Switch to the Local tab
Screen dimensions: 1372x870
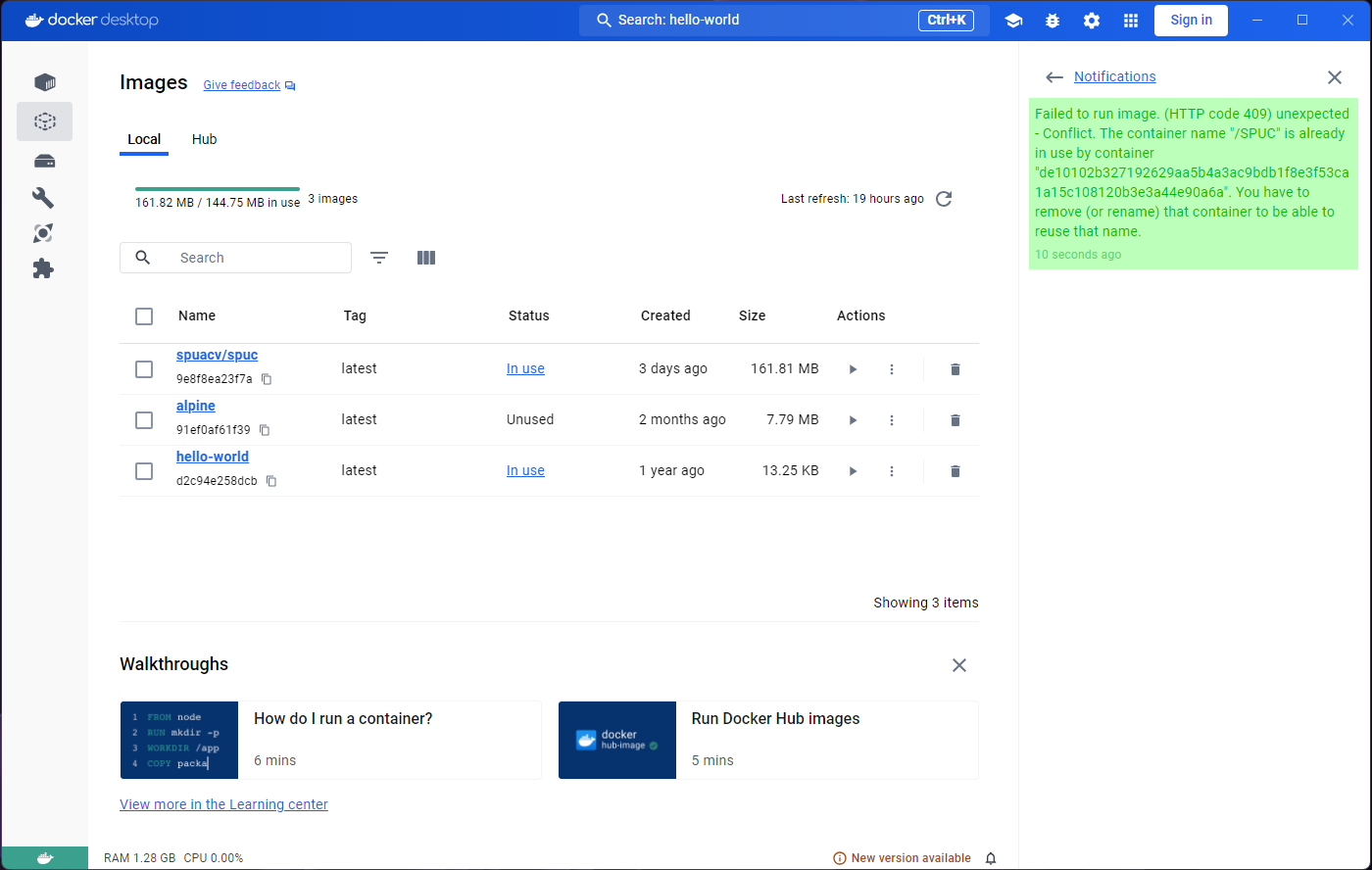(144, 139)
